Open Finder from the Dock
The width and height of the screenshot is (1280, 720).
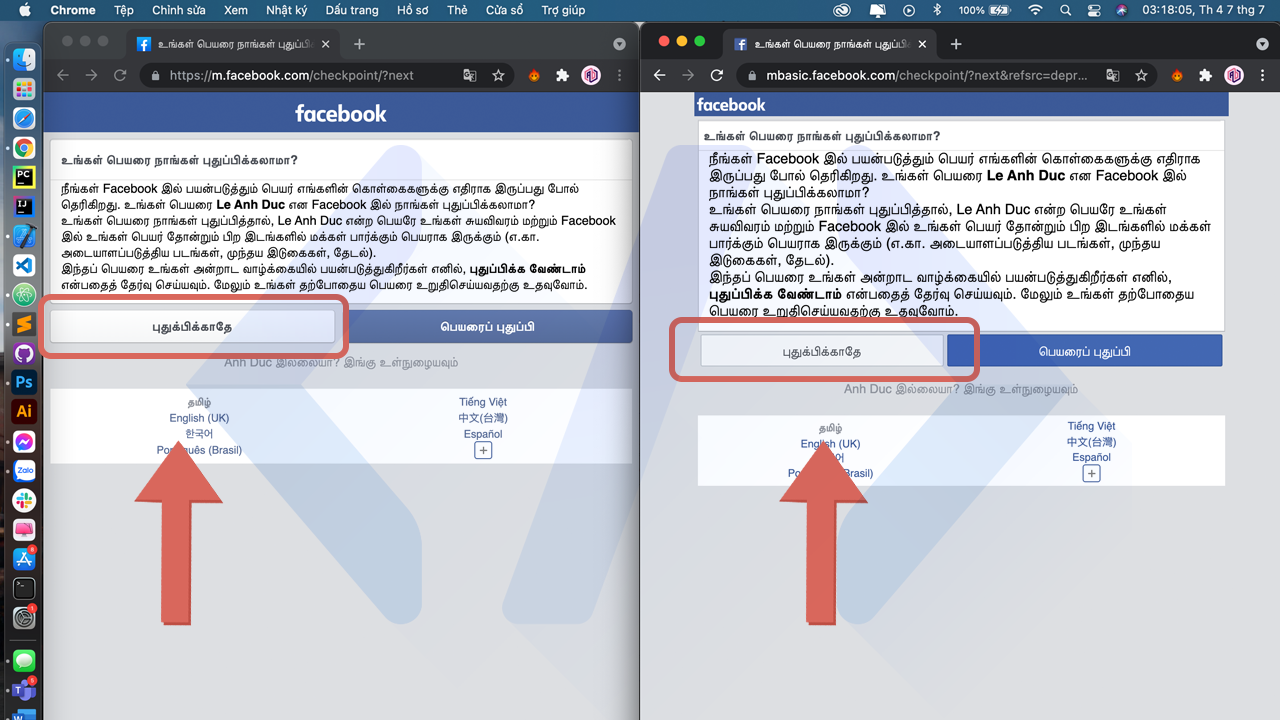tap(24, 60)
